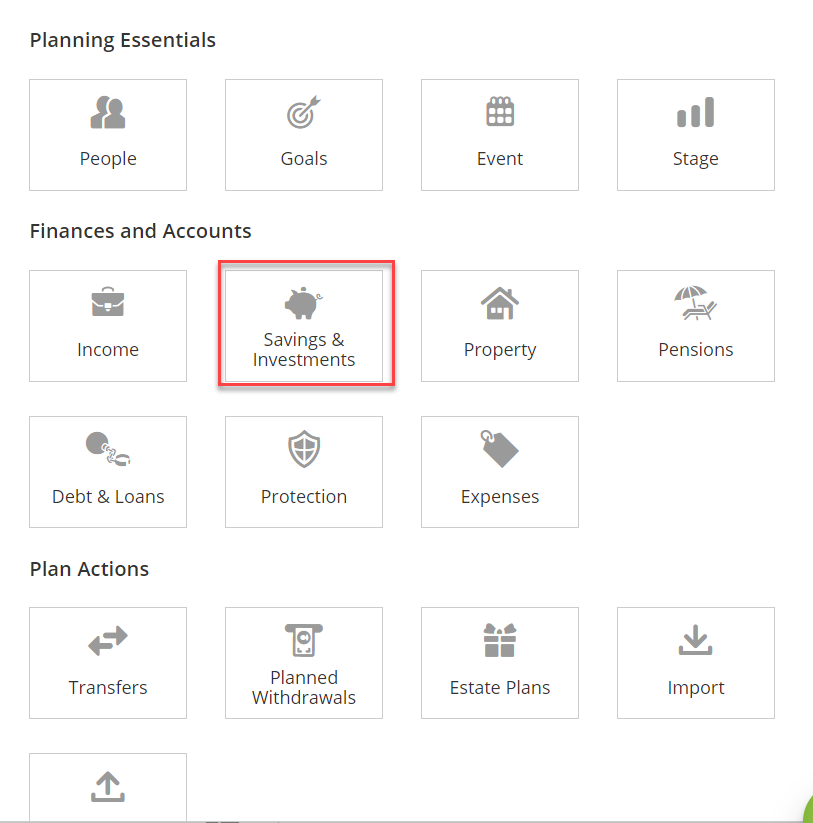The height and width of the screenshot is (823, 813).
Task: Select the Planned Withdrawals ATM tile
Action: (304, 663)
